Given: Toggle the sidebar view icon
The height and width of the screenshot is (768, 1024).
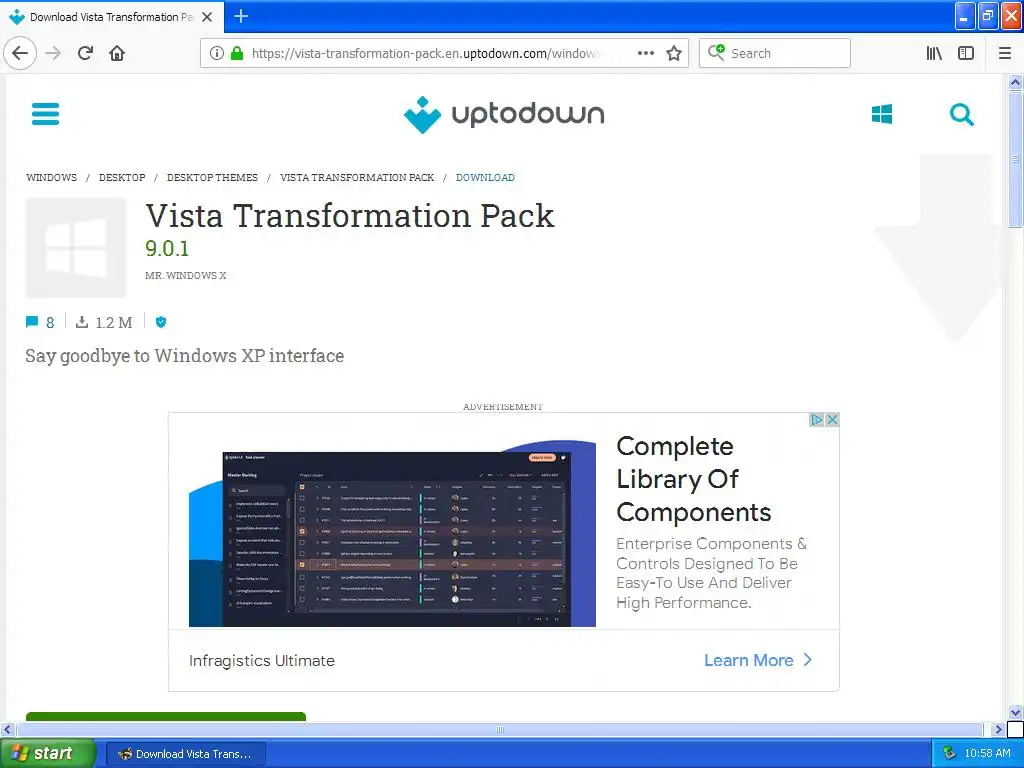Looking at the screenshot, I should click(966, 53).
